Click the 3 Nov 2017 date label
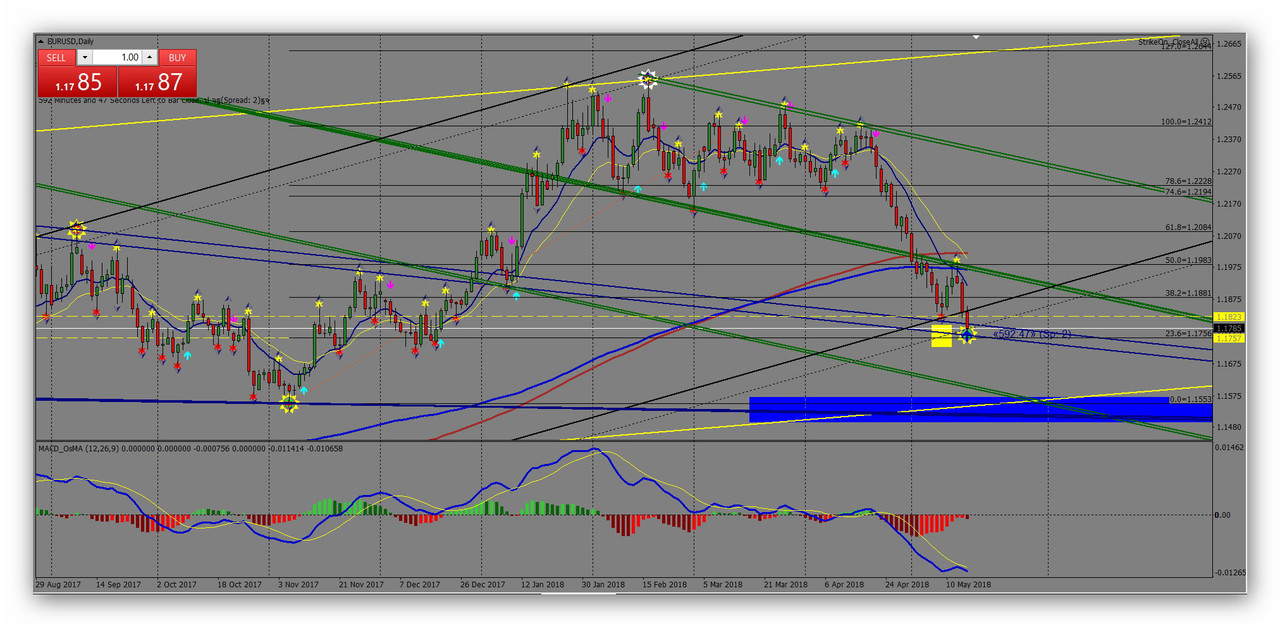 click(x=298, y=584)
